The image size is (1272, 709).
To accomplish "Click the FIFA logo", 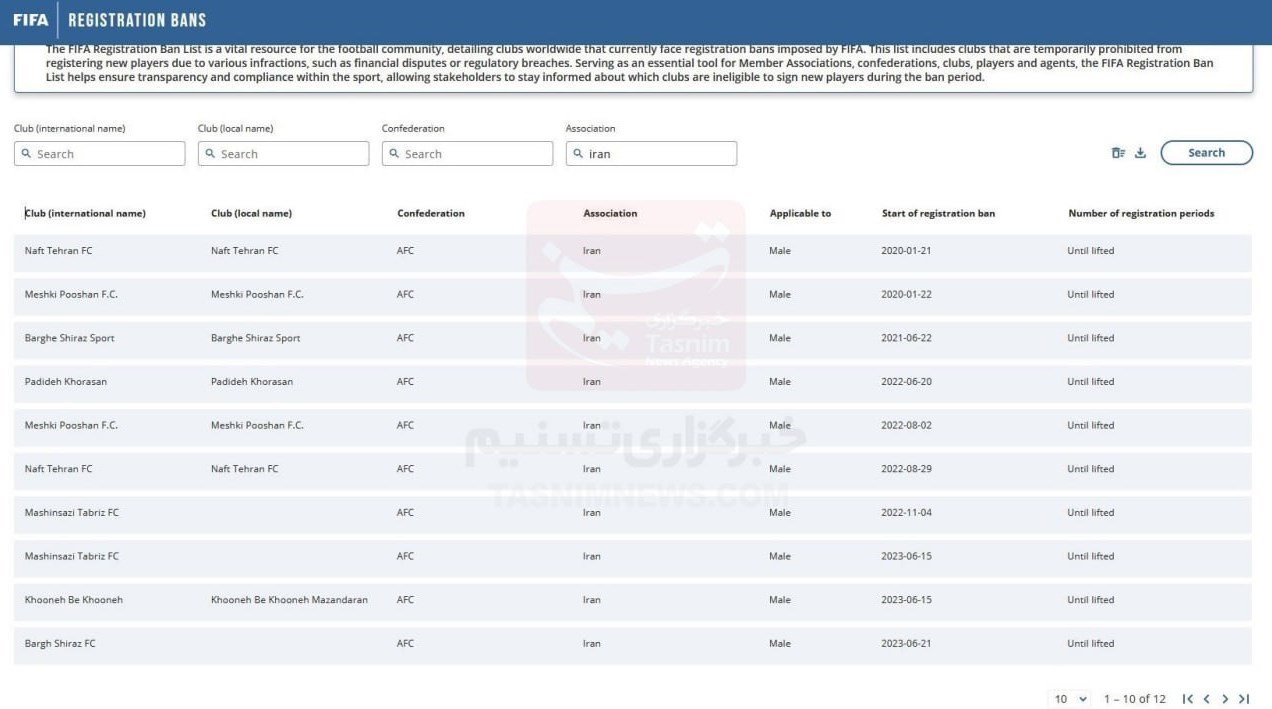I will click(x=31, y=18).
